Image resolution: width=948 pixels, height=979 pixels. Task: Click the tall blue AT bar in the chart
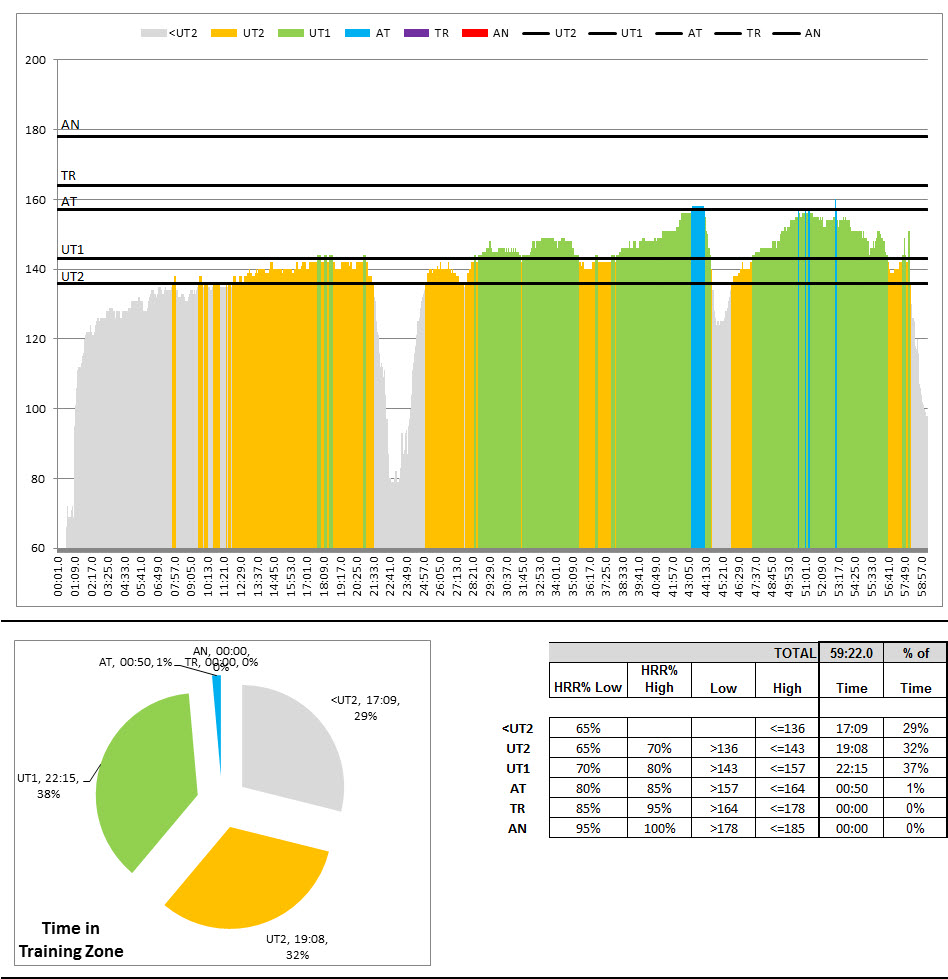[x=698, y=380]
